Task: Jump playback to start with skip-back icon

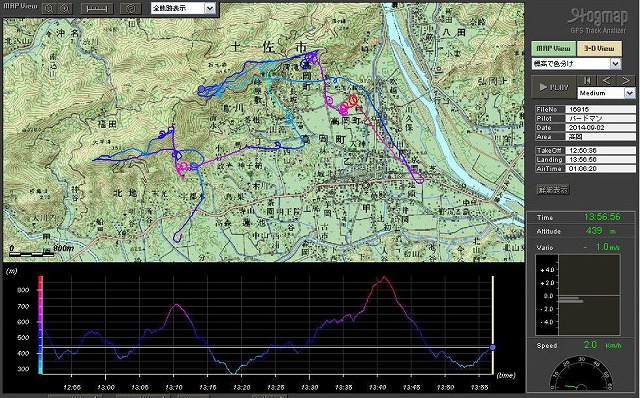Action: [x=587, y=80]
